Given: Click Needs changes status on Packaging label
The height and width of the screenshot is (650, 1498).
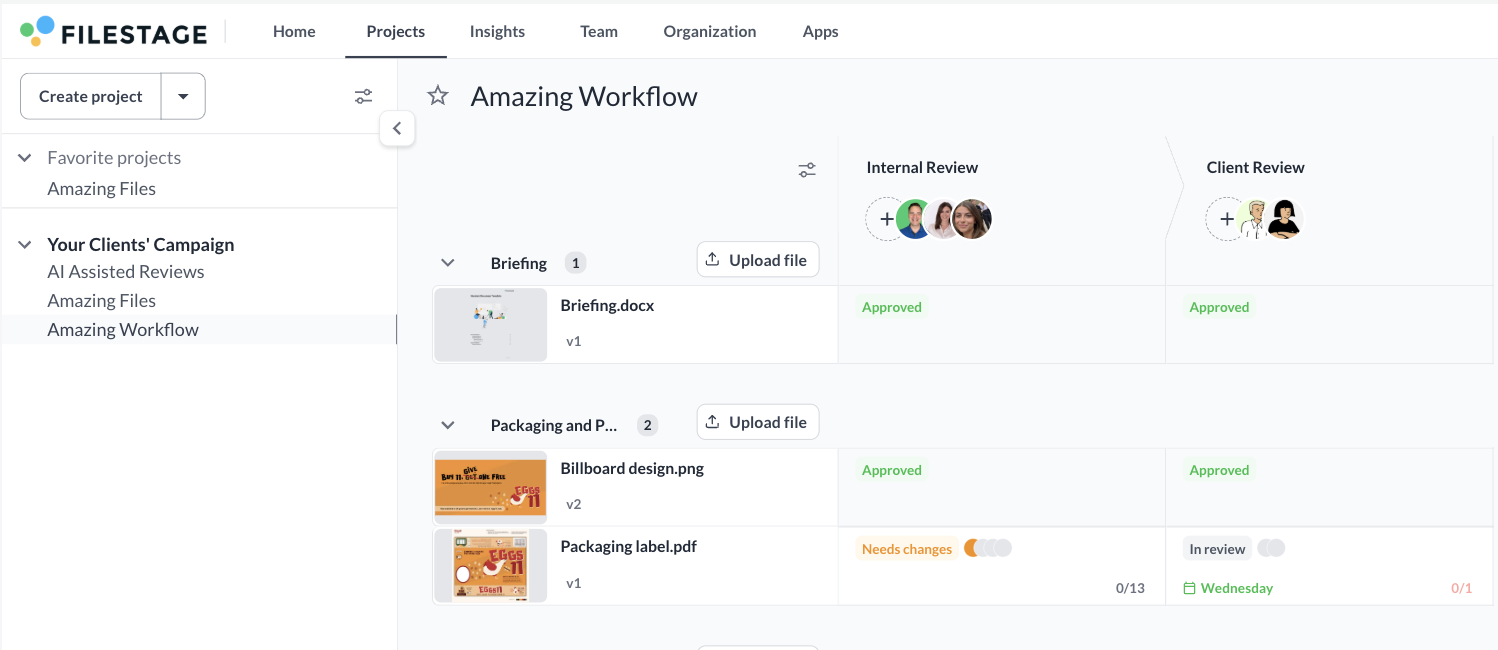Looking at the screenshot, I should (x=906, y=549).
